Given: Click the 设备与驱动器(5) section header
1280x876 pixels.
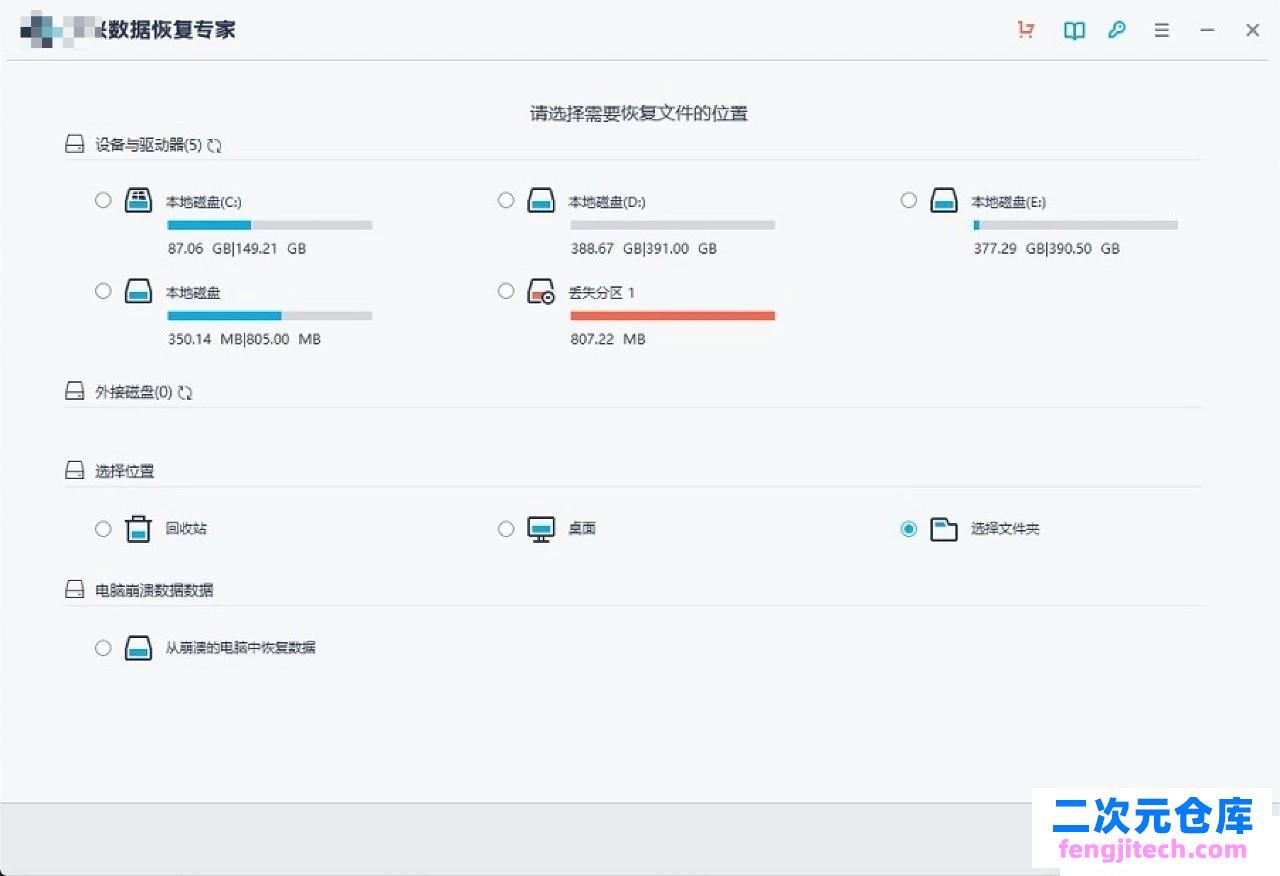Looking at the screenshot, I should coord(149,145).
